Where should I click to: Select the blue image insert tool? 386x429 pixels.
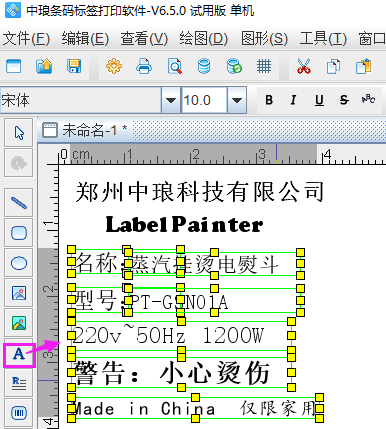[x=19, y=293]
